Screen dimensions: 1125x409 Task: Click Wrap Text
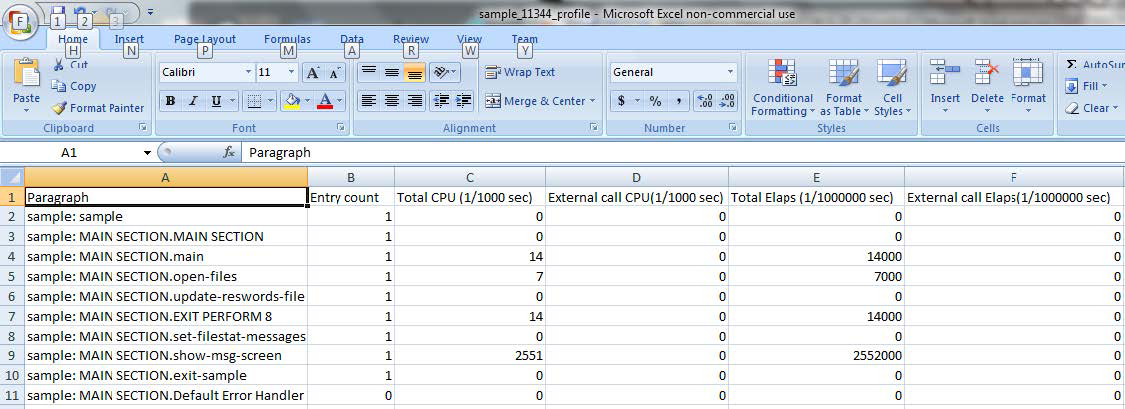520,72
